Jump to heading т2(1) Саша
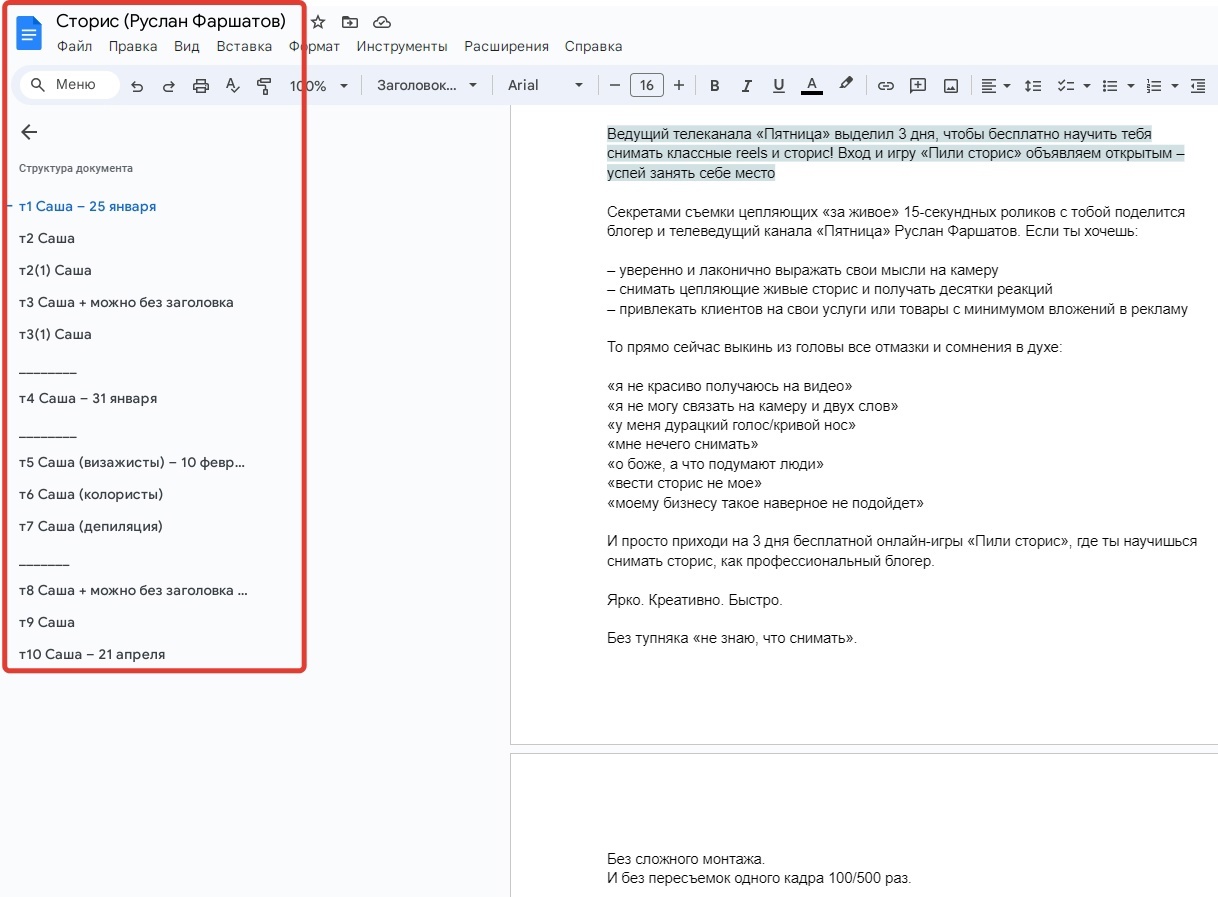This screenshot has width=1218, height=897. [x=55, y=270]
